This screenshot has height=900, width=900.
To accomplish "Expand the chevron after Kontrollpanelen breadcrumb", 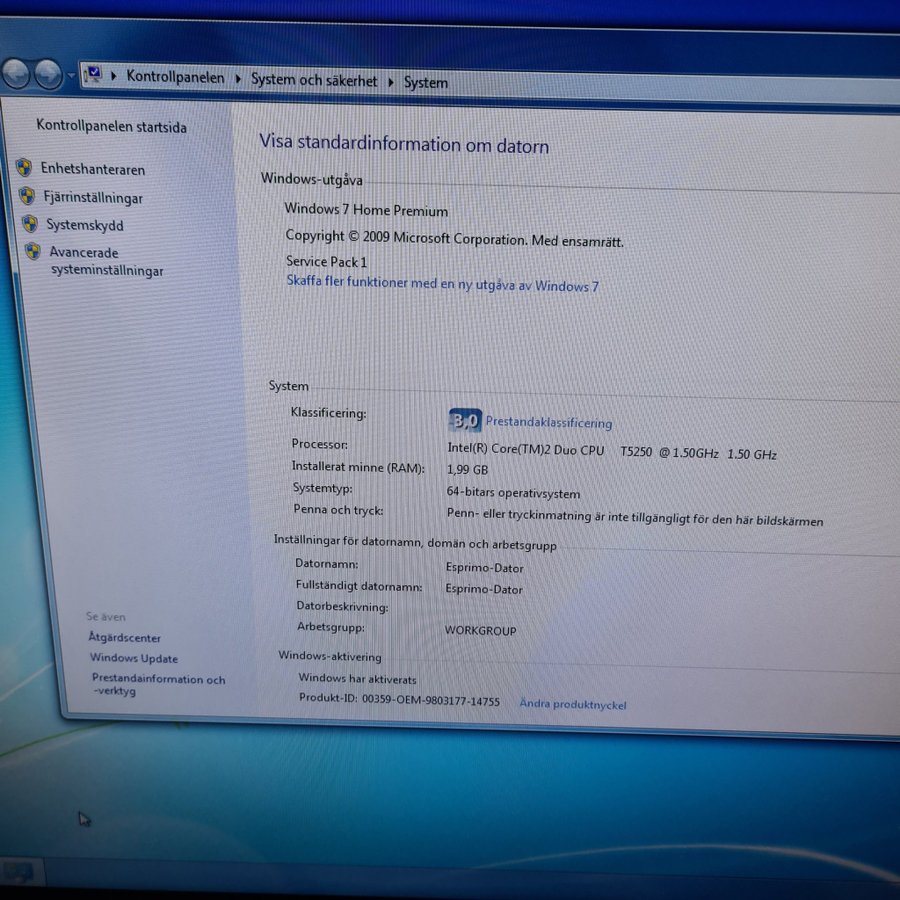I will click(x=238, y=79).
